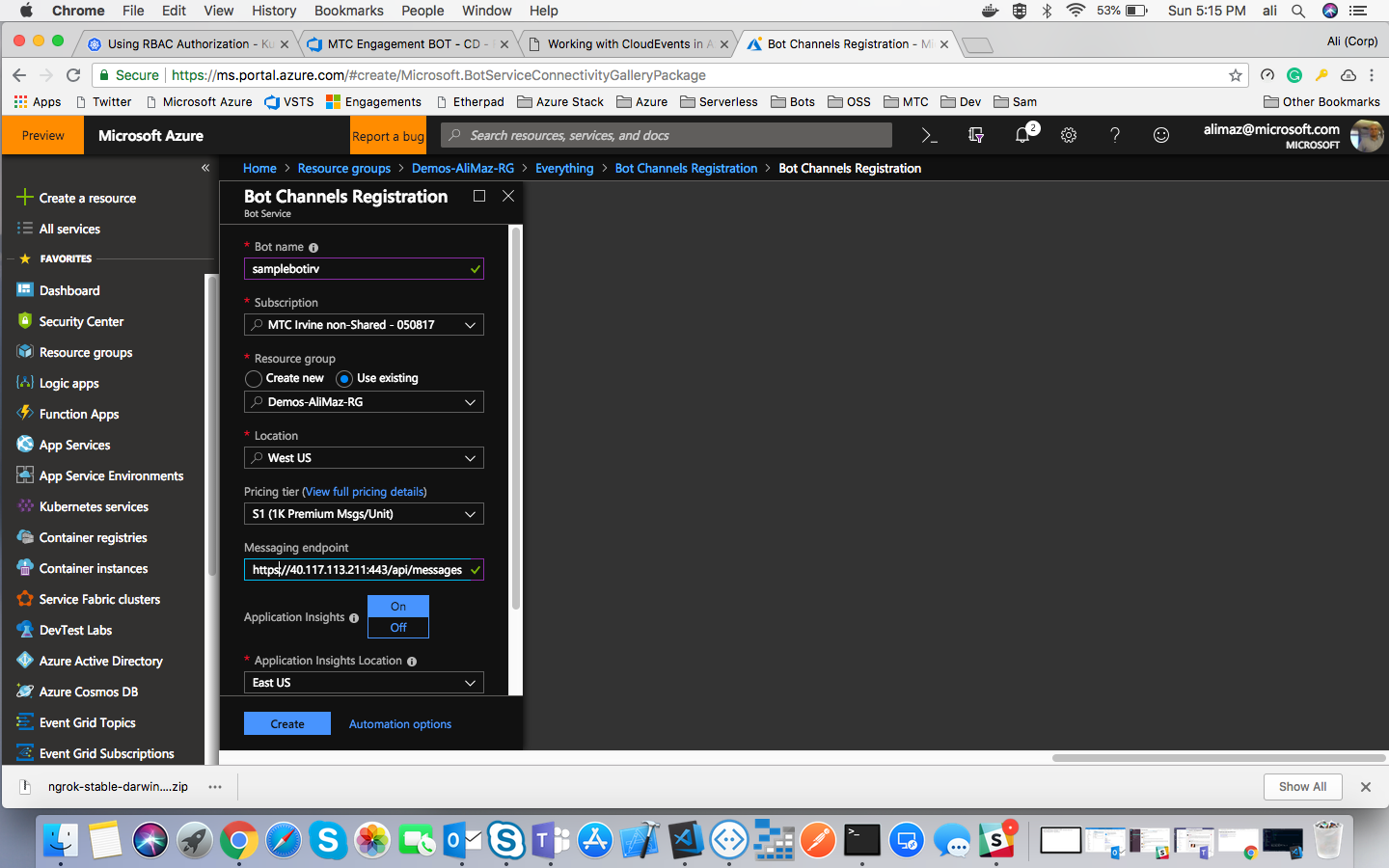The image size is (1389, 868).
Task: Open Kubernetes services in sidebar
Action: click(94, 506)
